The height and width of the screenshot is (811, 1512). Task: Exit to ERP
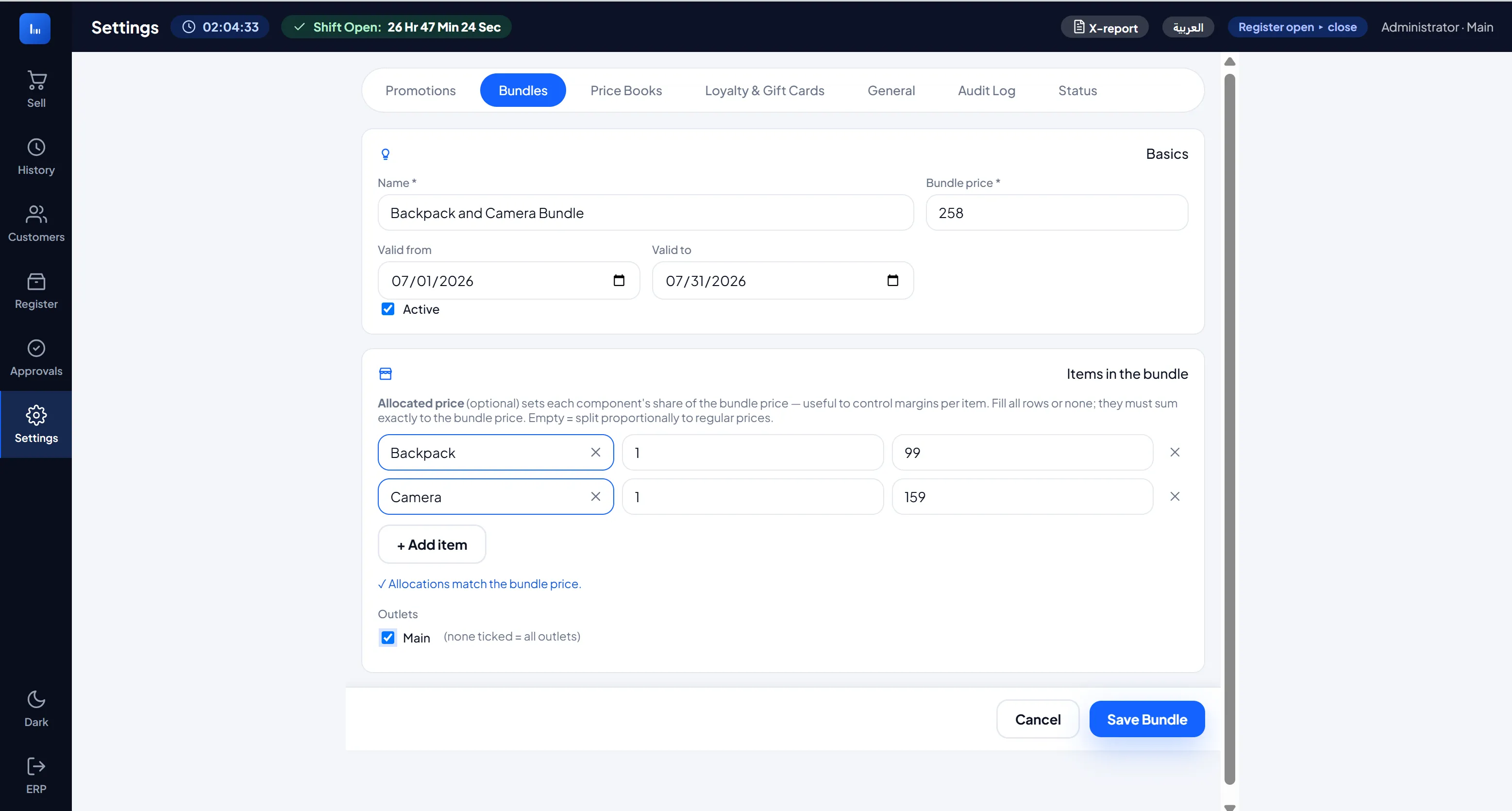(x=36, y=775)
